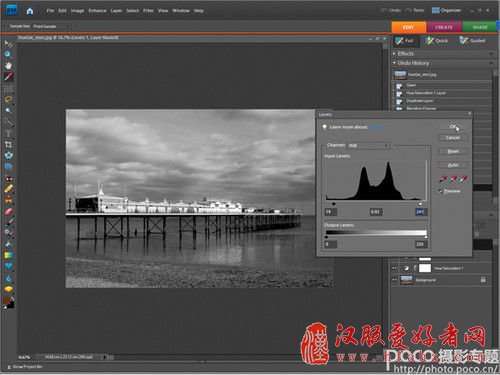Image resolution: width=500 pixels, height=375 pixels.
Task: Open the Window menu
Action: [181, 11]
